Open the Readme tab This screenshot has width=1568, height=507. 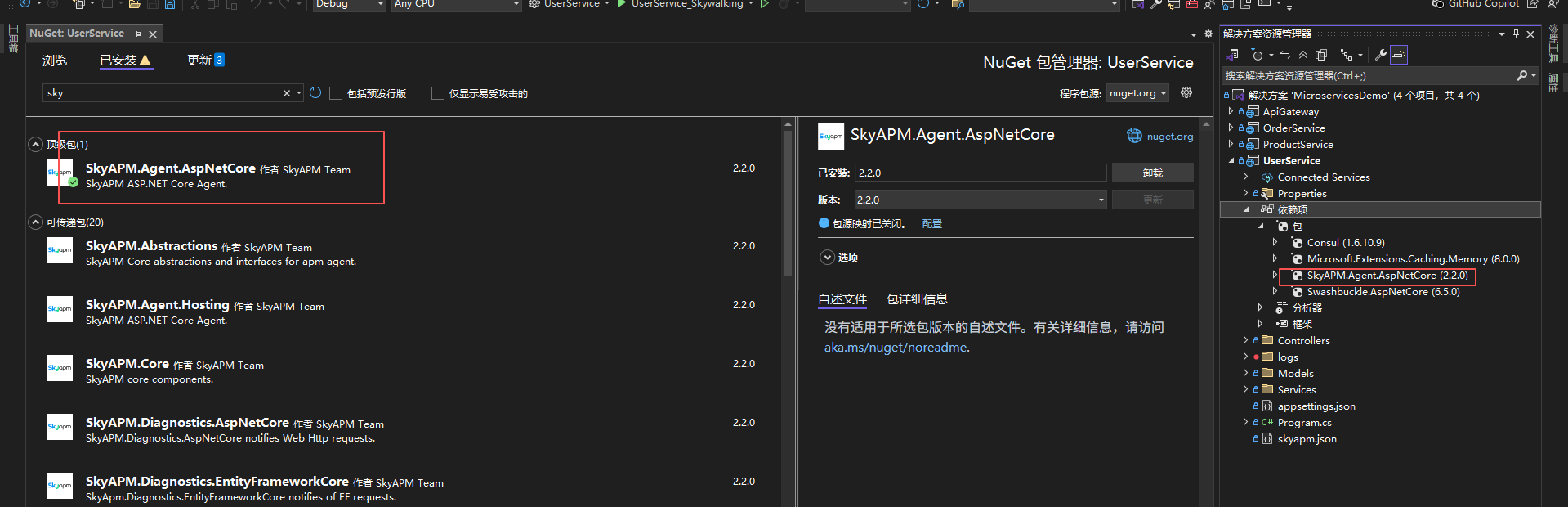842,299
